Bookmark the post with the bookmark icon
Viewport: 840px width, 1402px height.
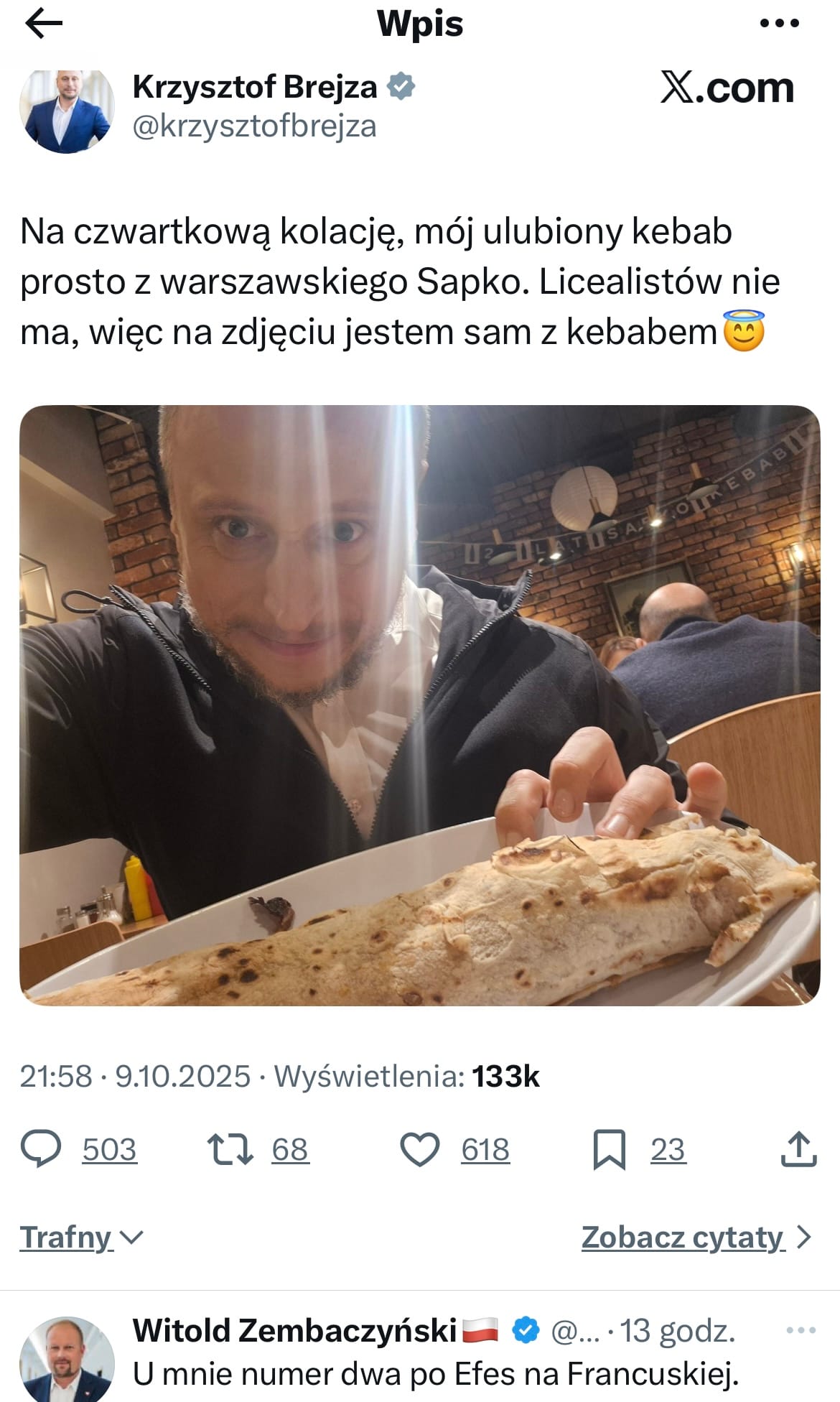[x=609, y=1150]
